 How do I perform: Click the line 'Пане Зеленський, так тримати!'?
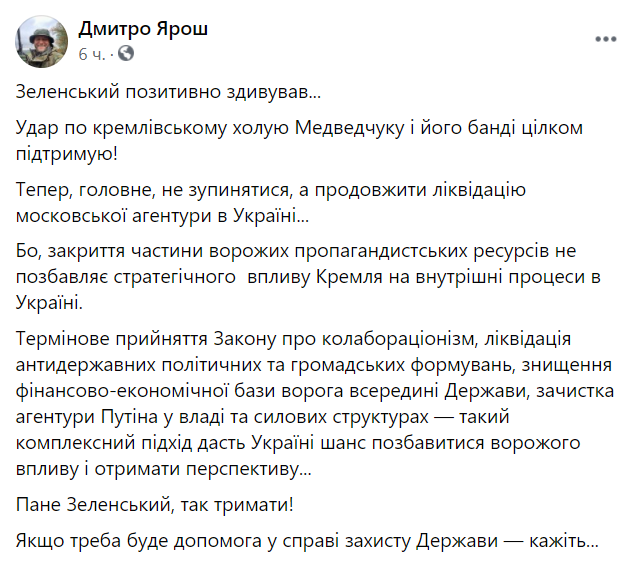[x=155, y=505]
